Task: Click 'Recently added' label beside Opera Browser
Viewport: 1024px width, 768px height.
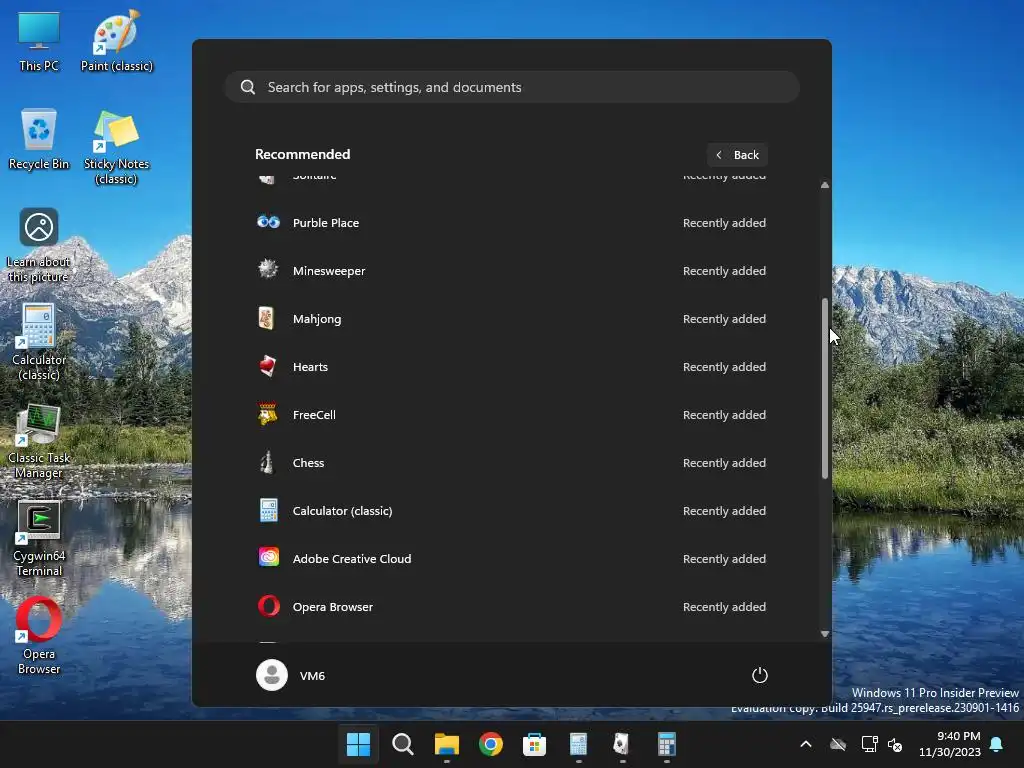Action: pos(724,607)
